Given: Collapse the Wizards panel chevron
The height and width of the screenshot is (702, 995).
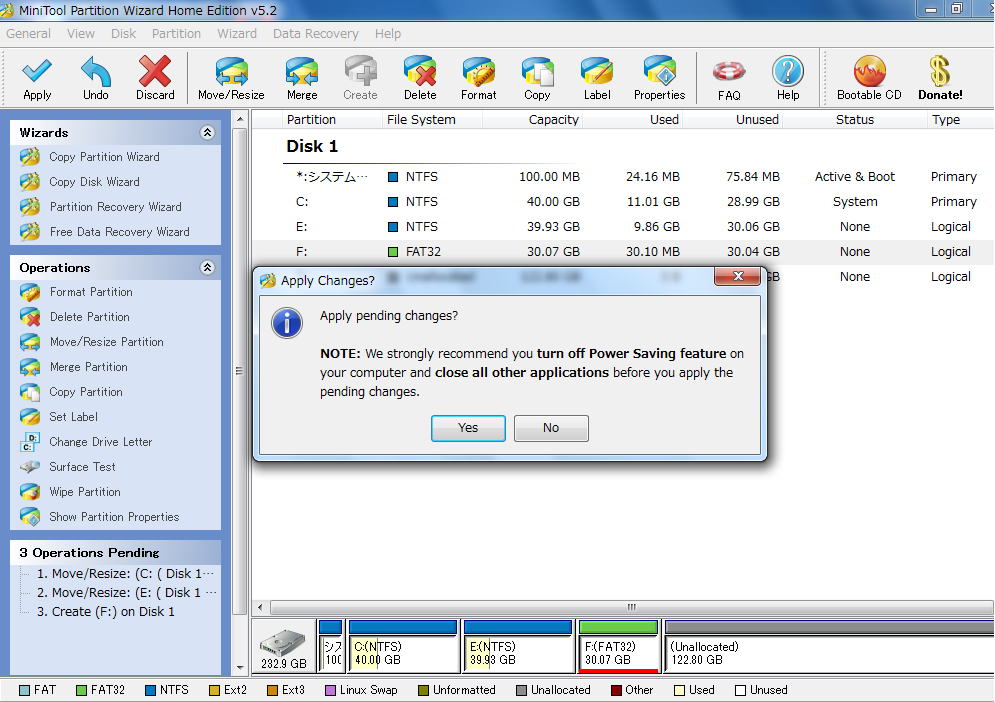Looking at the screenshot, I should coord(207,132).
